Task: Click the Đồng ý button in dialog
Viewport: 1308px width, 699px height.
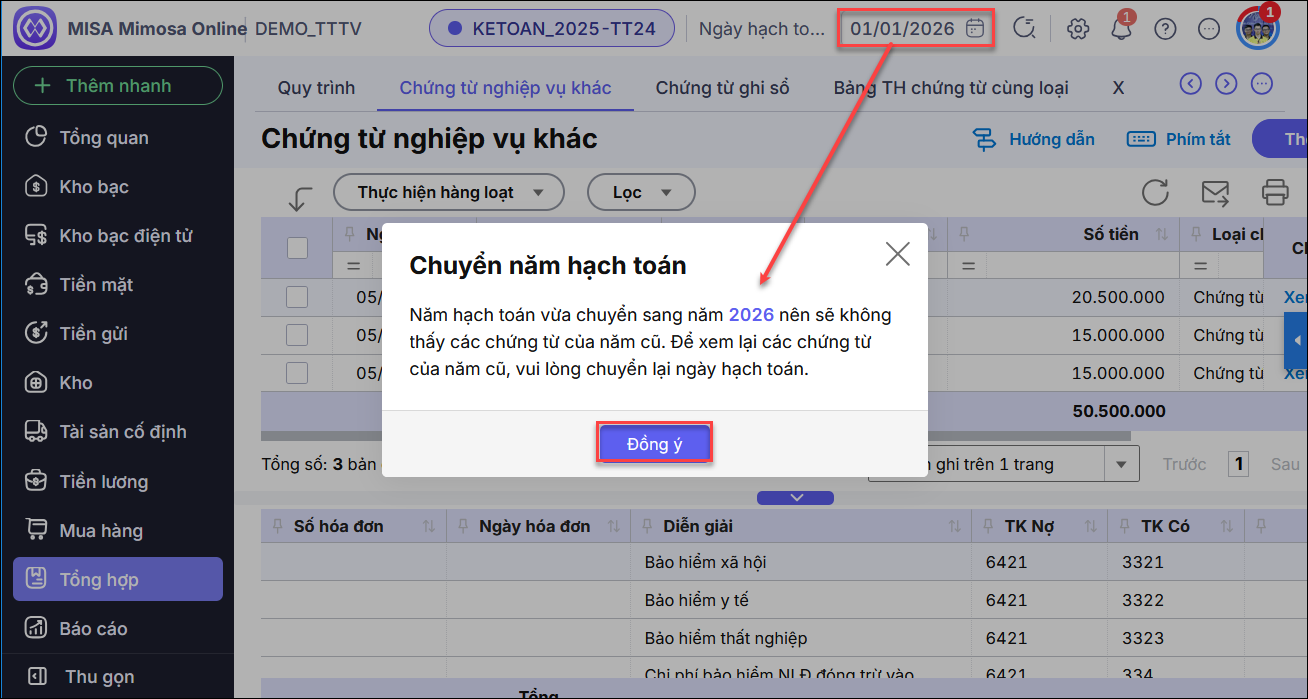Action: pos(654,444)
